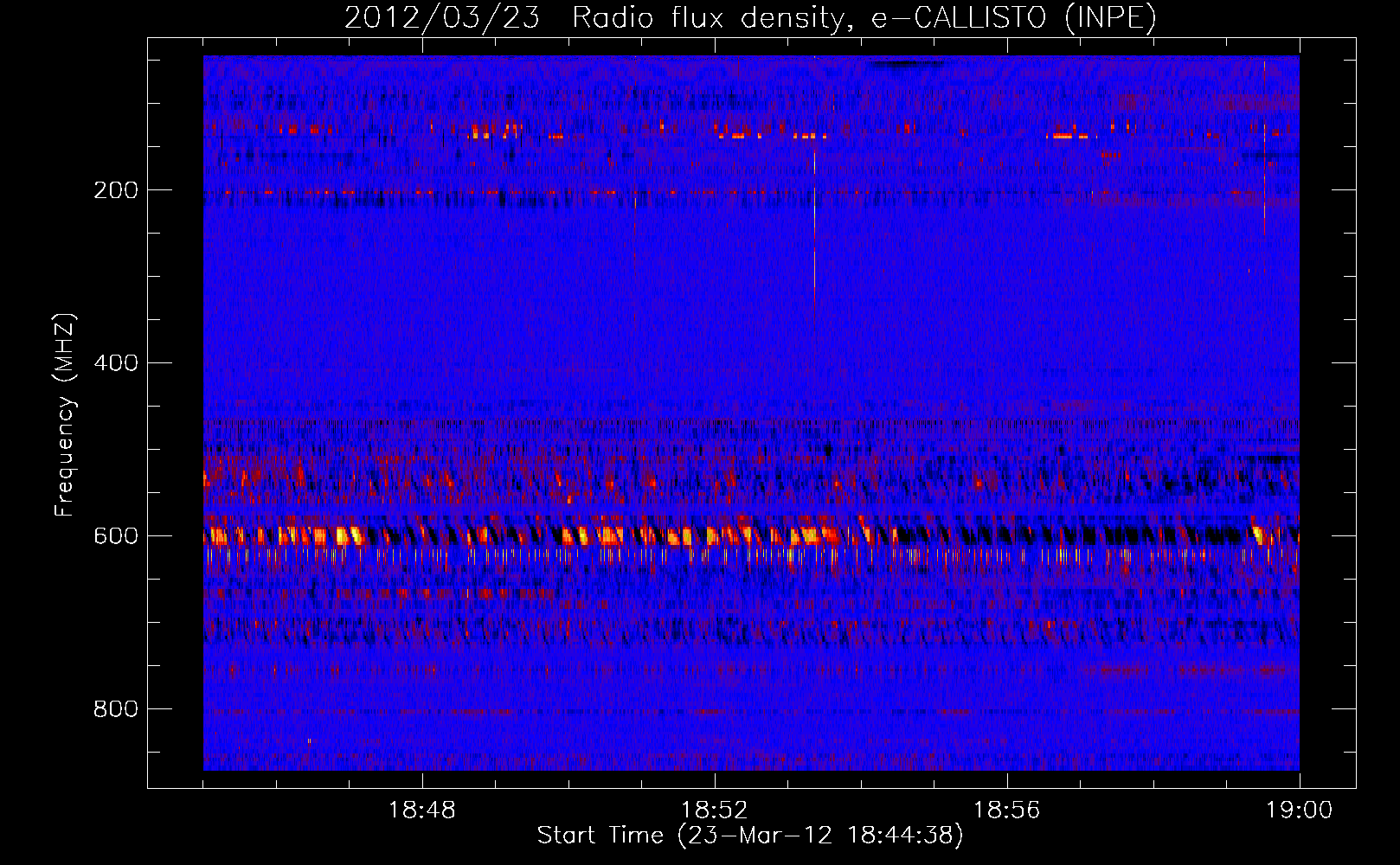Viewport: 1400px width, 865px height.
Task: Click the 19:00 time tick label
Action: (x=1300, y=811)
